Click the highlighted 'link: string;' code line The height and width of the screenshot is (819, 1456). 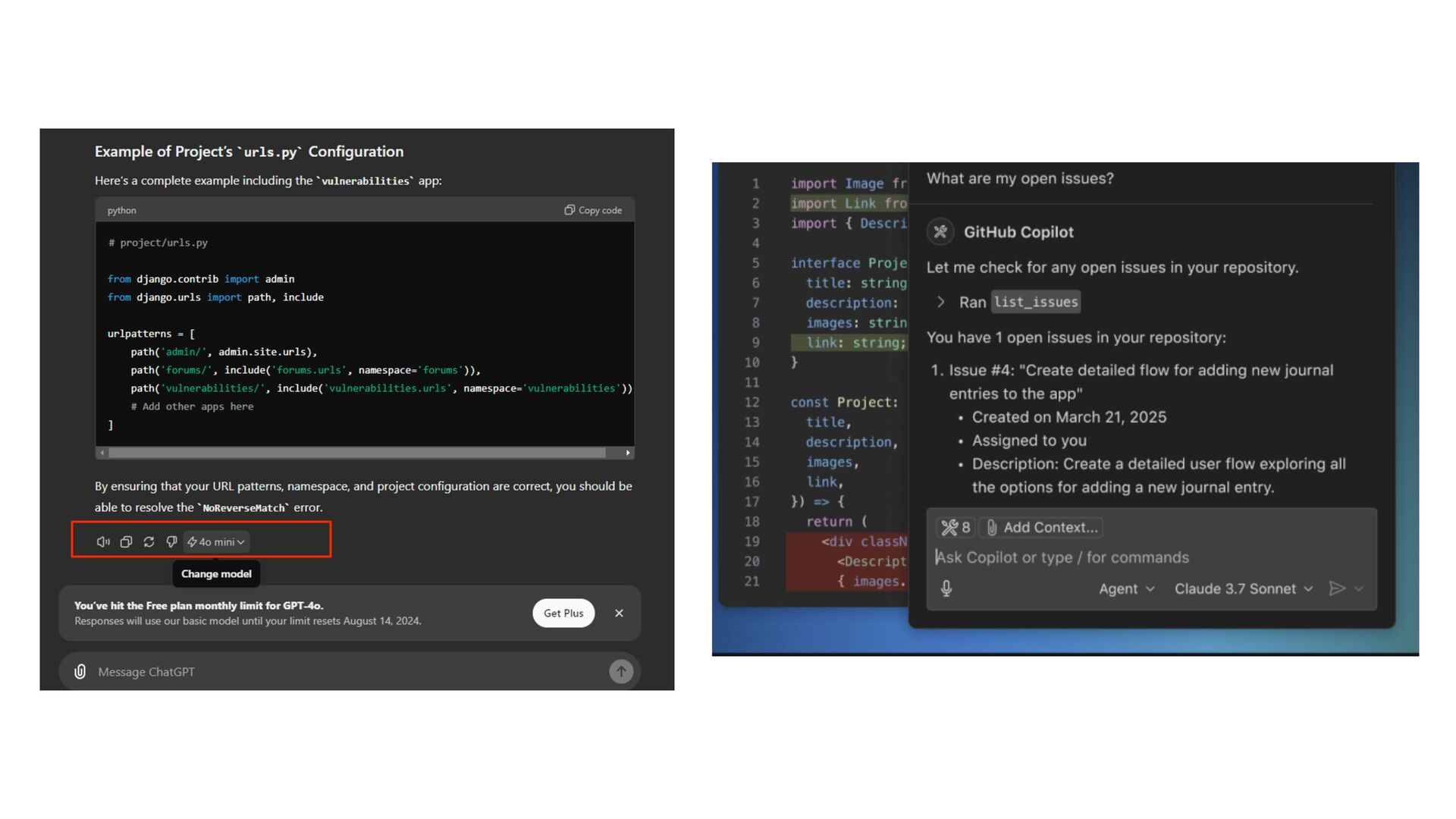click(x=849, y=343)
